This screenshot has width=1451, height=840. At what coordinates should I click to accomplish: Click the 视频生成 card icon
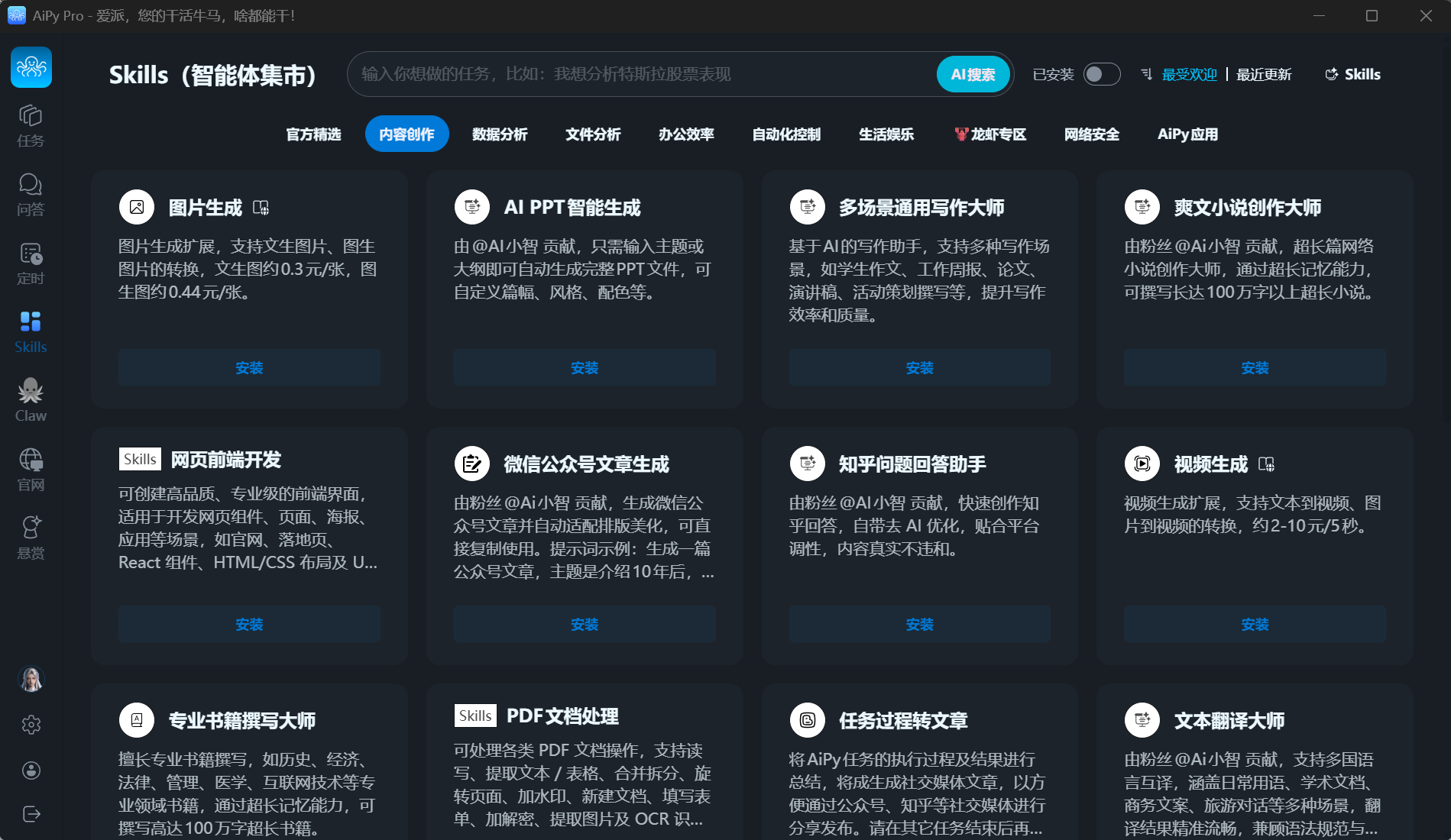tap(1142, 464)
